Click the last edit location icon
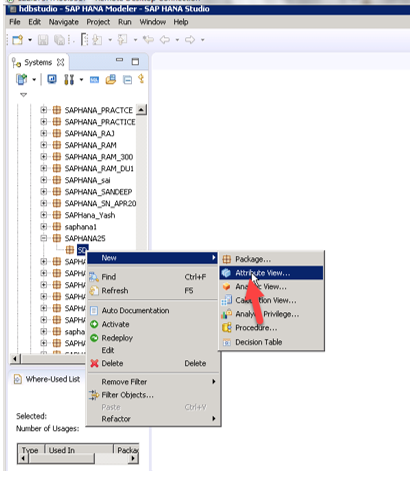This screenshot has width=410, height=480. pos(148,40)
